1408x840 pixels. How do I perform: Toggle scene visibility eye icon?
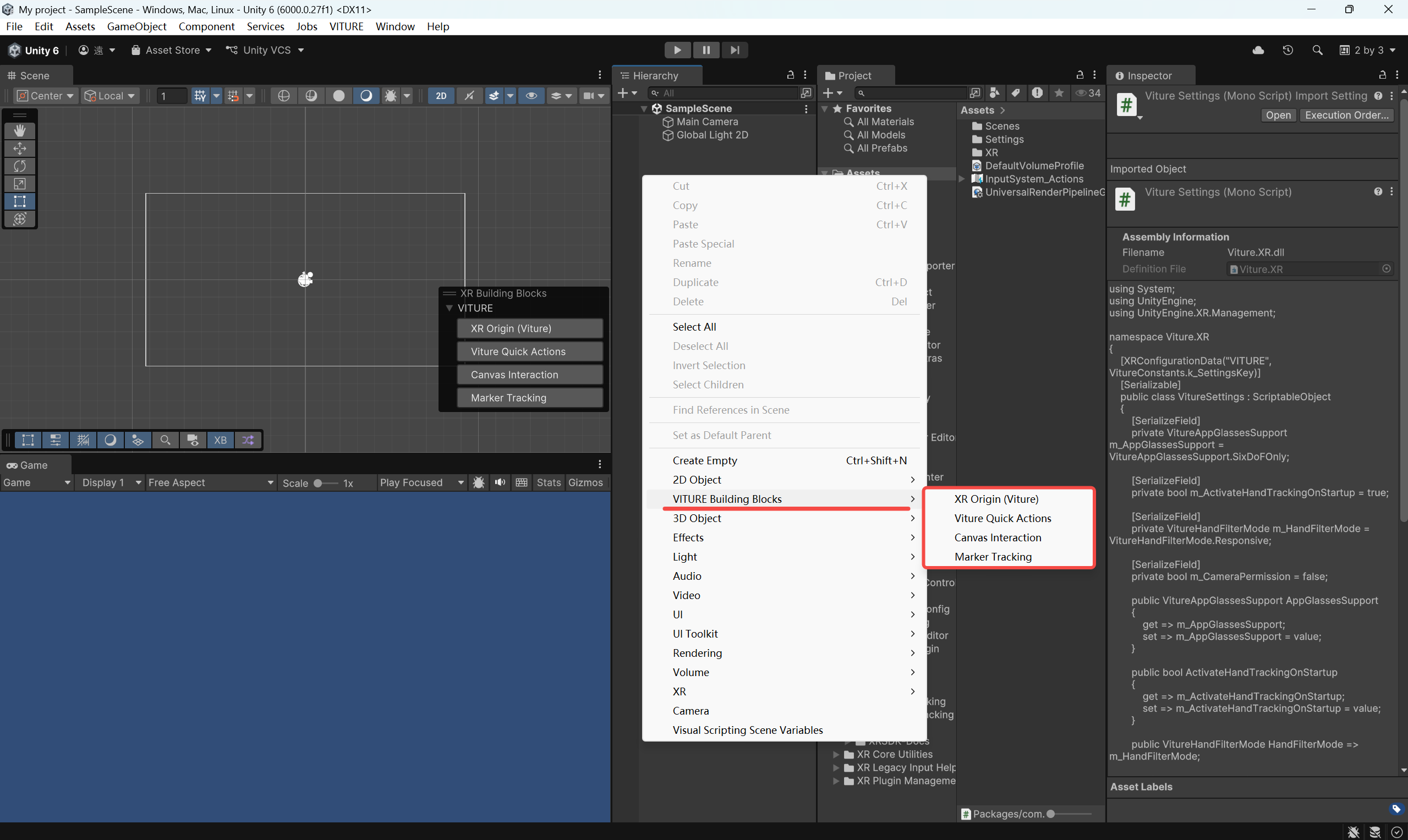[531, 96]
